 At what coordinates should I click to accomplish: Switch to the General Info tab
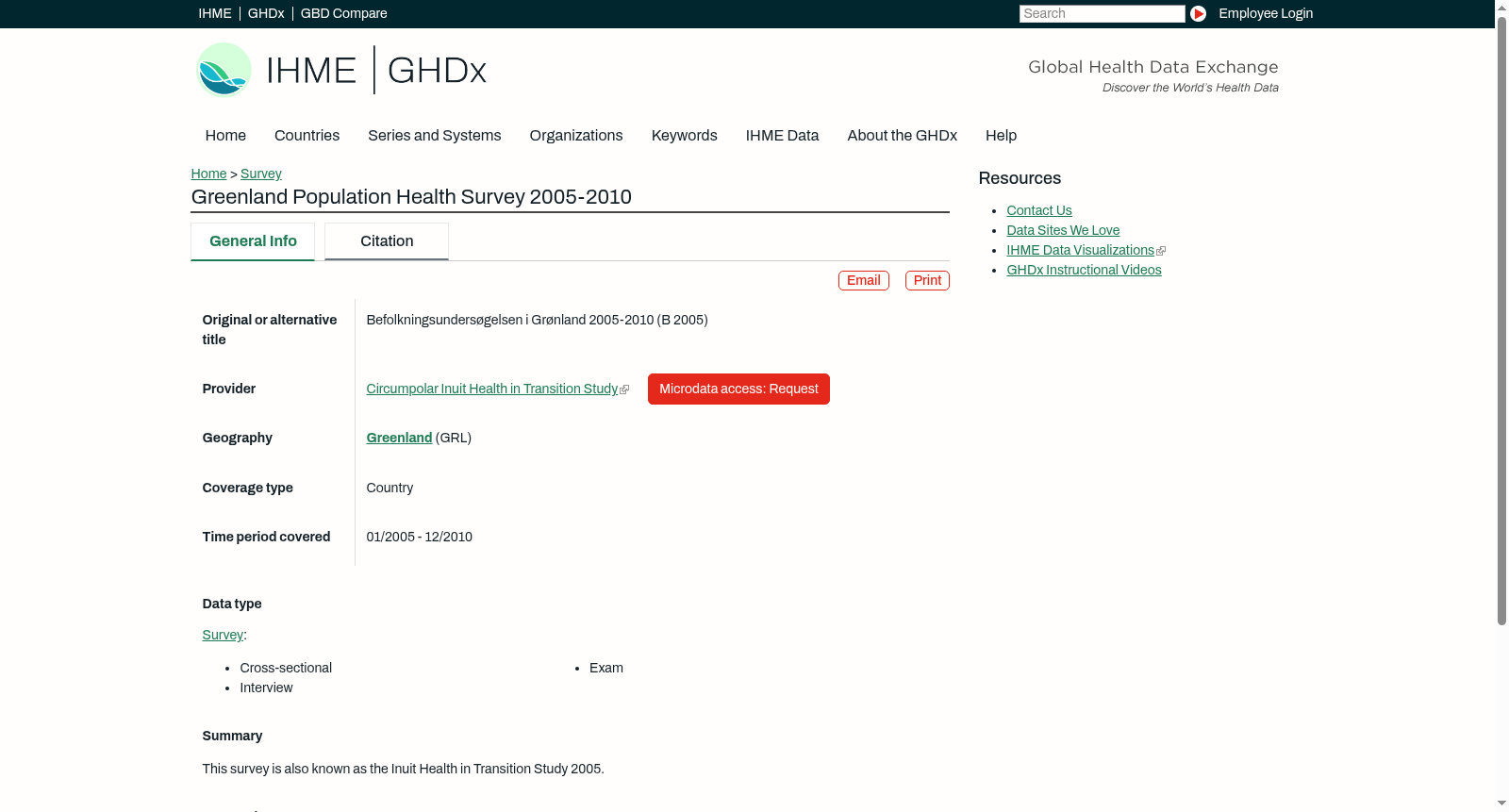(253, 241)
